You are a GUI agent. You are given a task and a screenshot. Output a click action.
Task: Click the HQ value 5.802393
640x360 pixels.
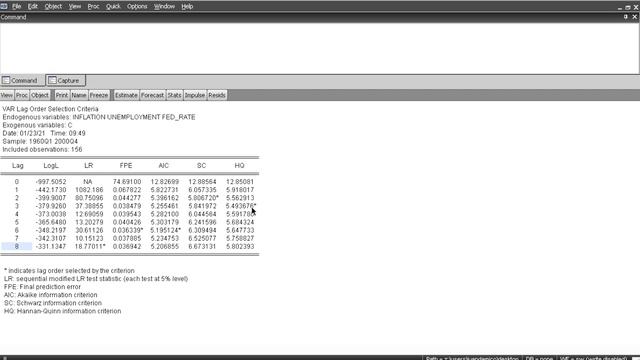pos(240,247)
